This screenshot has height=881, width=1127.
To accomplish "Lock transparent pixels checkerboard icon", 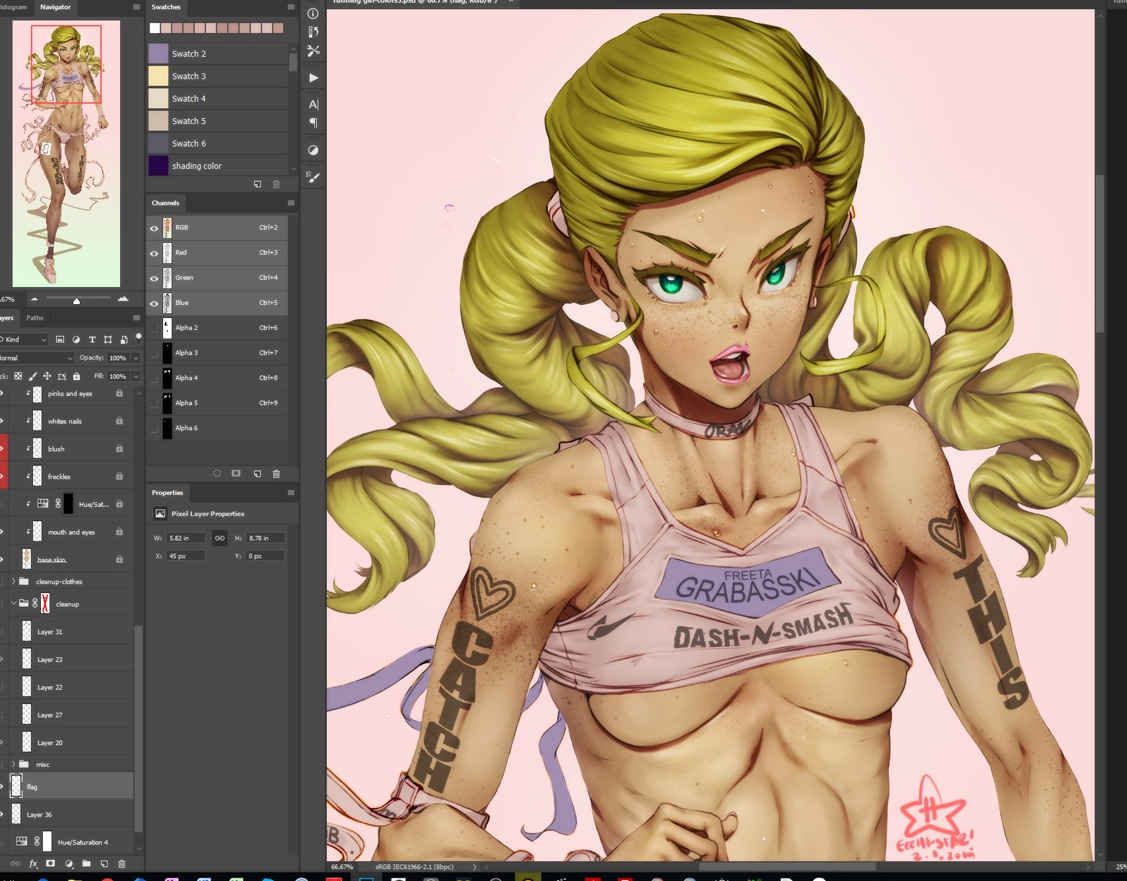I will [x=18, y=376].
